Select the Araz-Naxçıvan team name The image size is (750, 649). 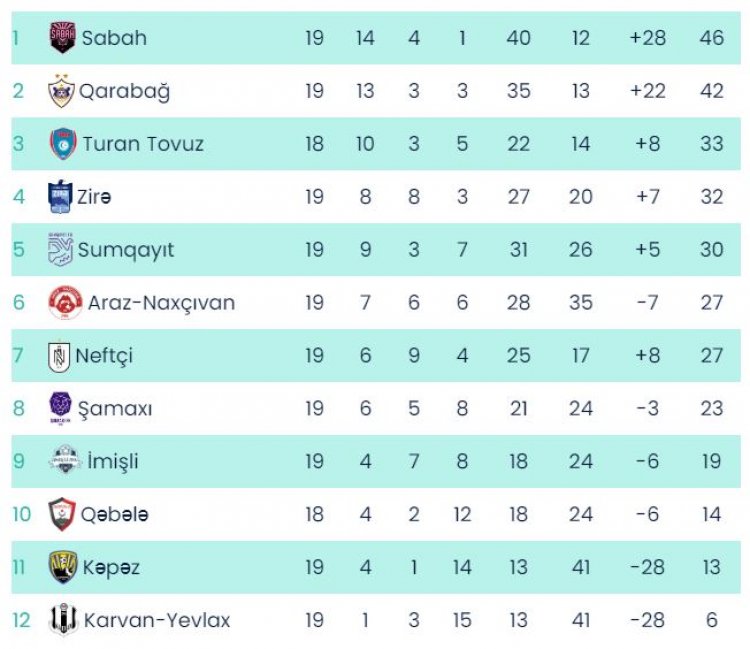click(161, 302)
